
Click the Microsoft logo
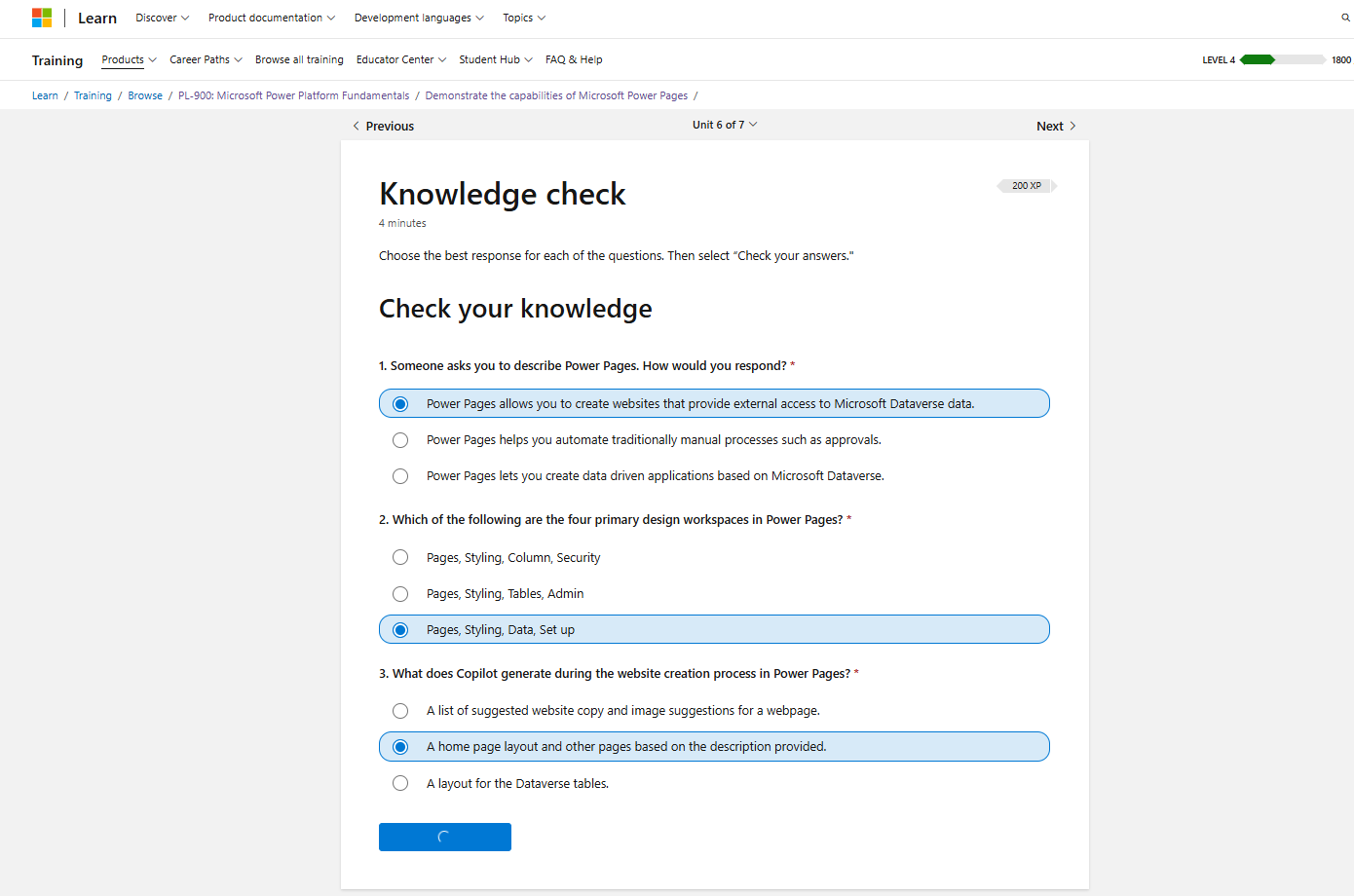tap(42, 18)
